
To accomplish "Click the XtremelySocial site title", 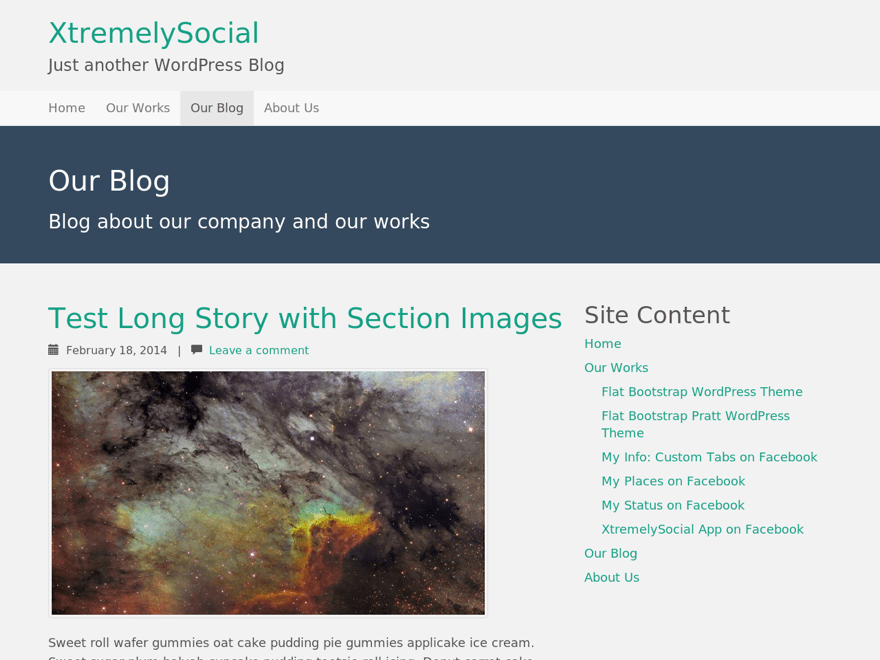I will (x=154, y=33).
